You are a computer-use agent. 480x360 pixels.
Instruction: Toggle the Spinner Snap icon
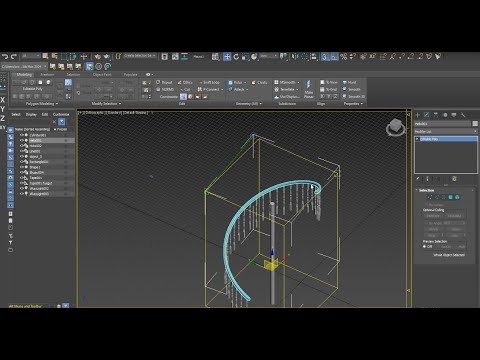point(352,56)
